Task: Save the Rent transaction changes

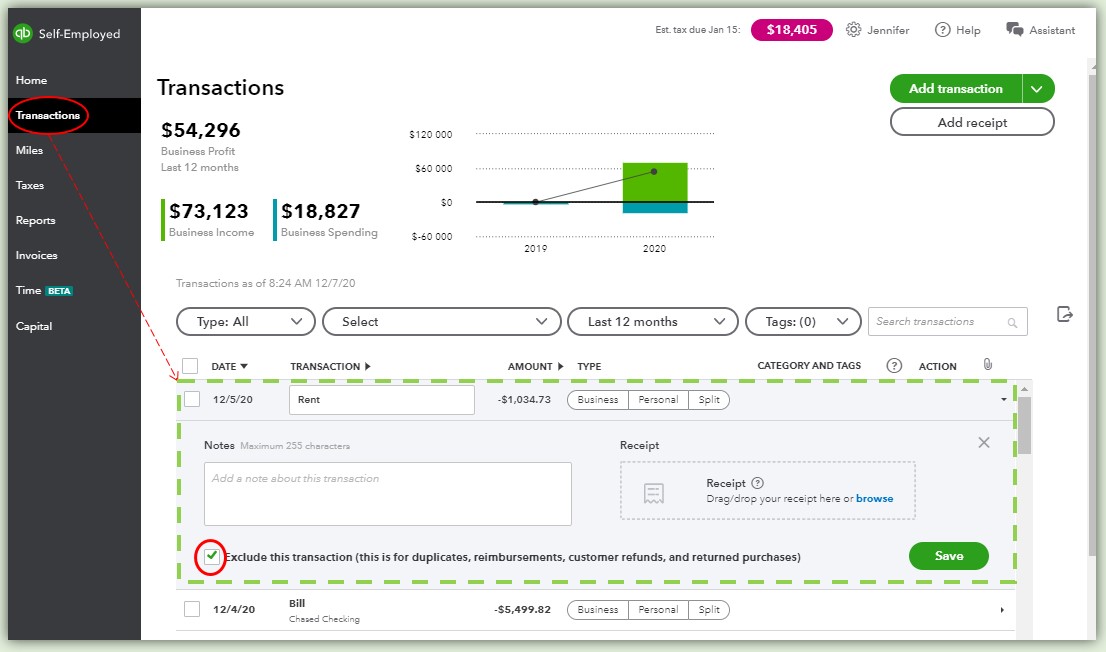Action: (949, 556)
